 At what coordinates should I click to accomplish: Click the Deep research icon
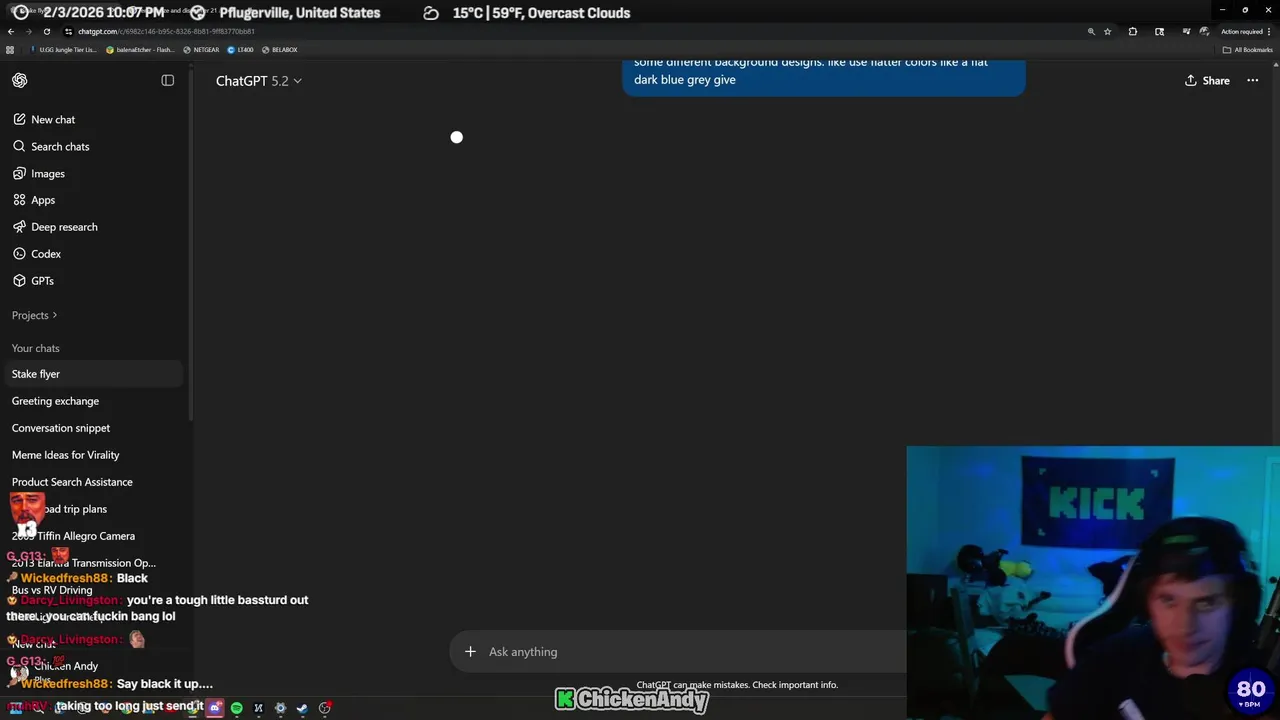(x=19, y=227)
